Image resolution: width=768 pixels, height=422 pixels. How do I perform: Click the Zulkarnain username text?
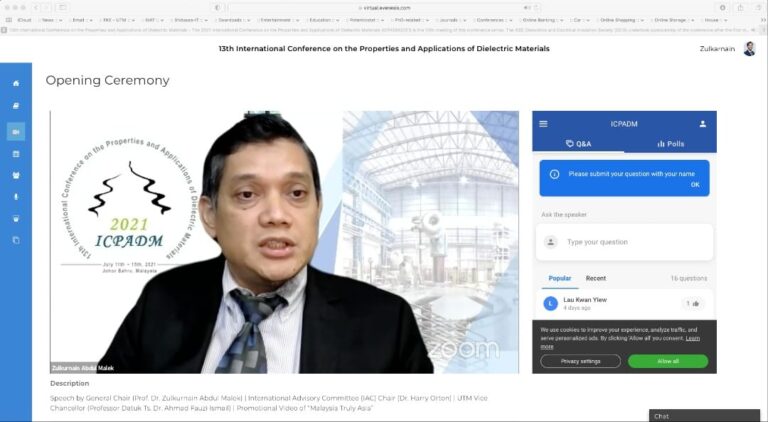tap(717, 49)
